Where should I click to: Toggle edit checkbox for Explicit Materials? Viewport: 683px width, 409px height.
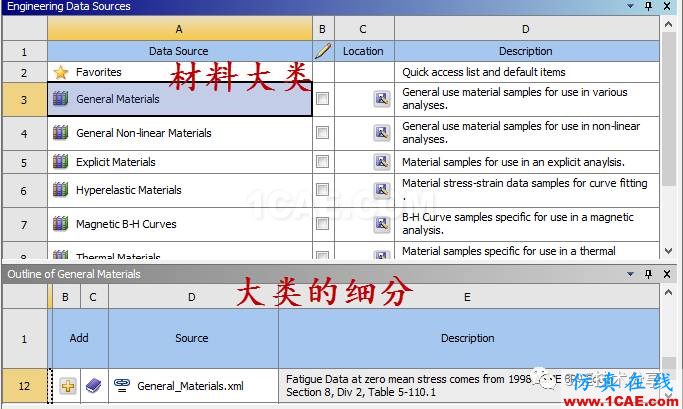pyautogui.click(x=322, y=162)
